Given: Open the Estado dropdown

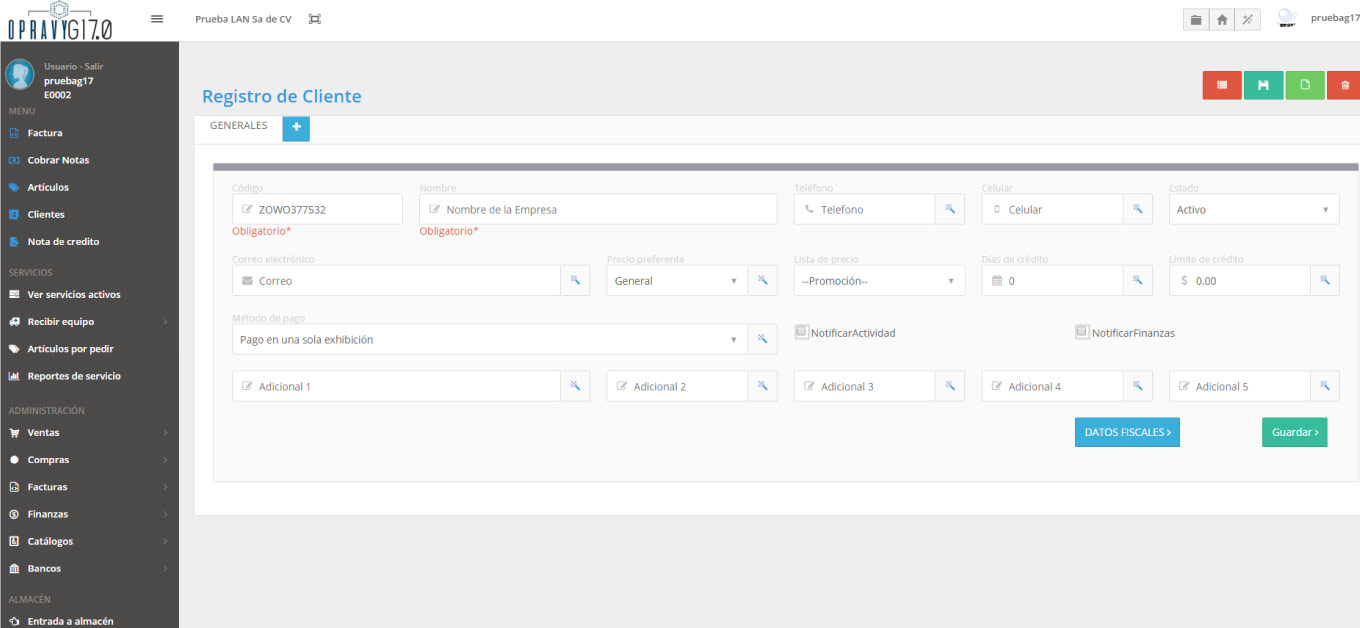Looking at the screenshot, I should 1253,208.
